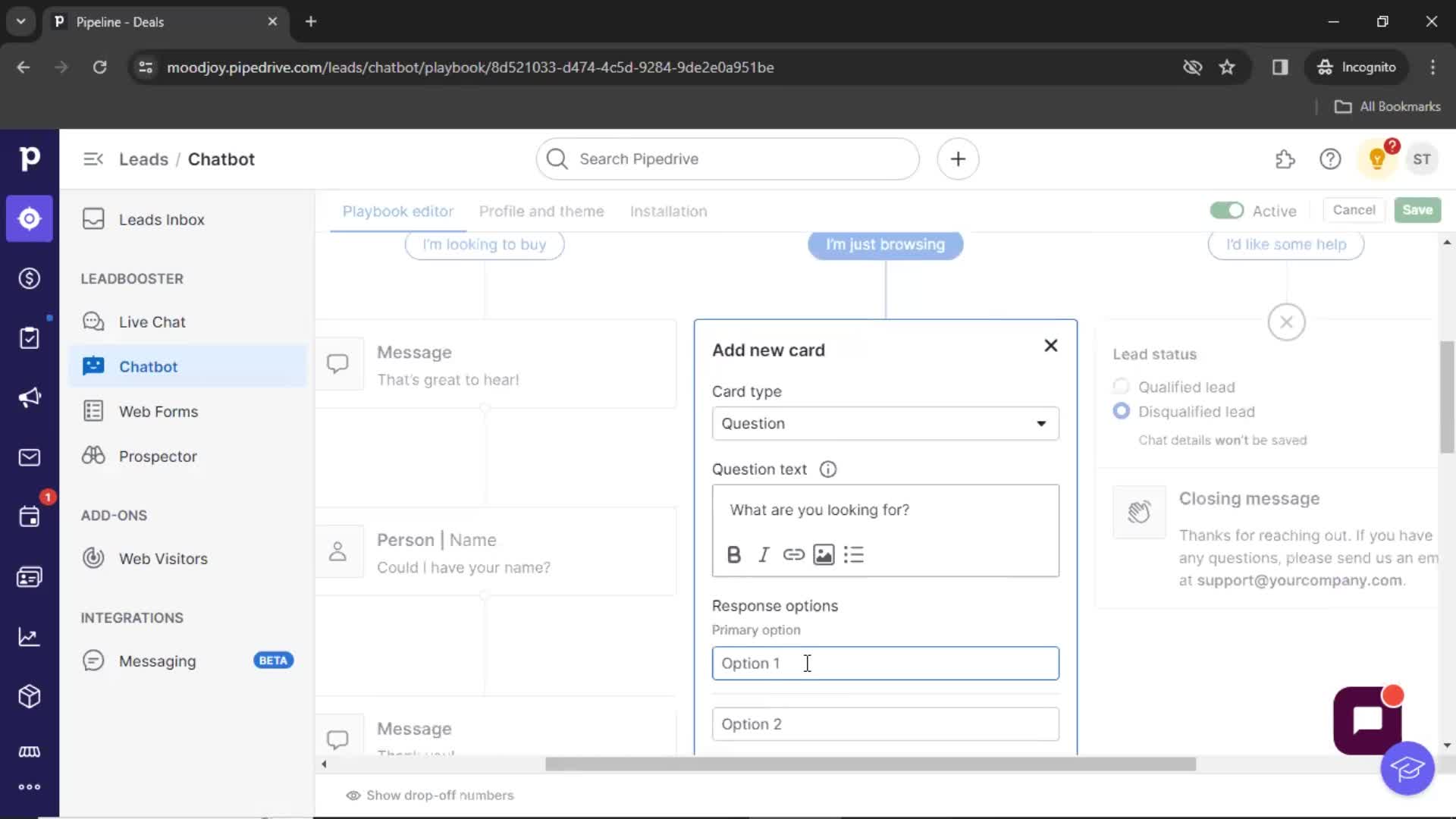Viewport: 1456px width, 819px height.
Task: Click the Cancel button
Action: [x=1353, y=210]
